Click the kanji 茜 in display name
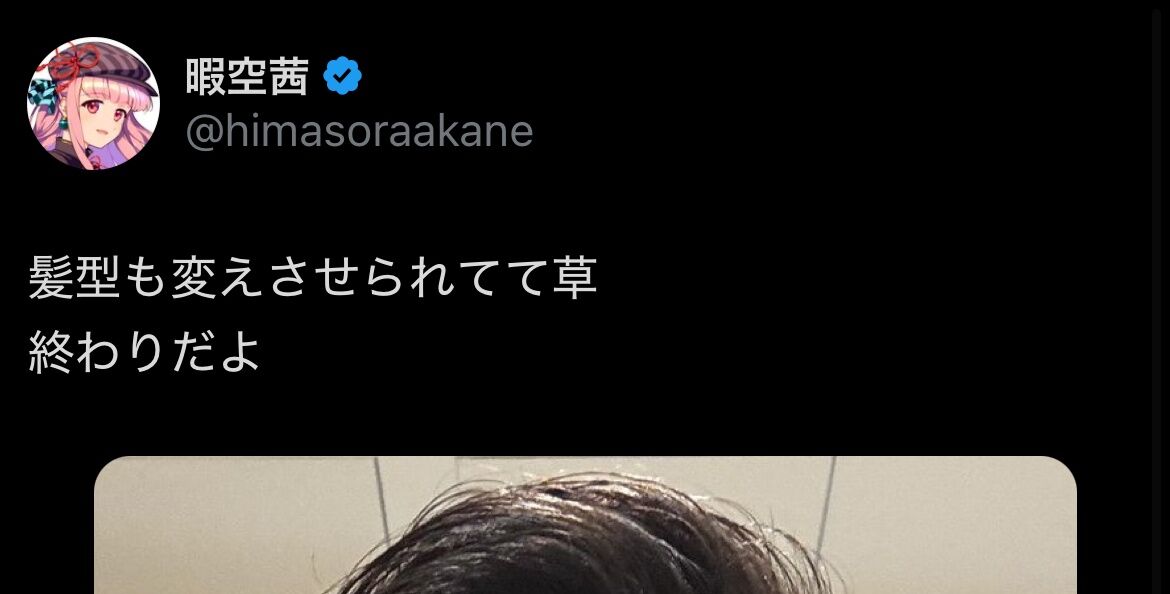 pyautogui.click(x=289, y=76)
